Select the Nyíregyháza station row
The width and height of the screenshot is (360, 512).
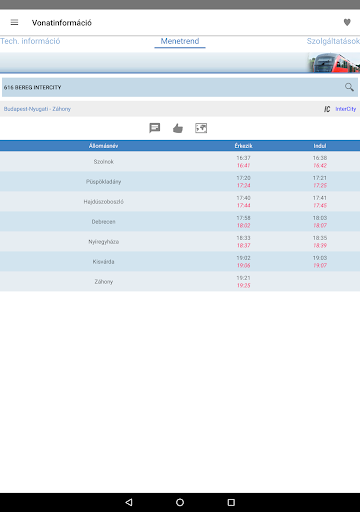tap(180, 242)
